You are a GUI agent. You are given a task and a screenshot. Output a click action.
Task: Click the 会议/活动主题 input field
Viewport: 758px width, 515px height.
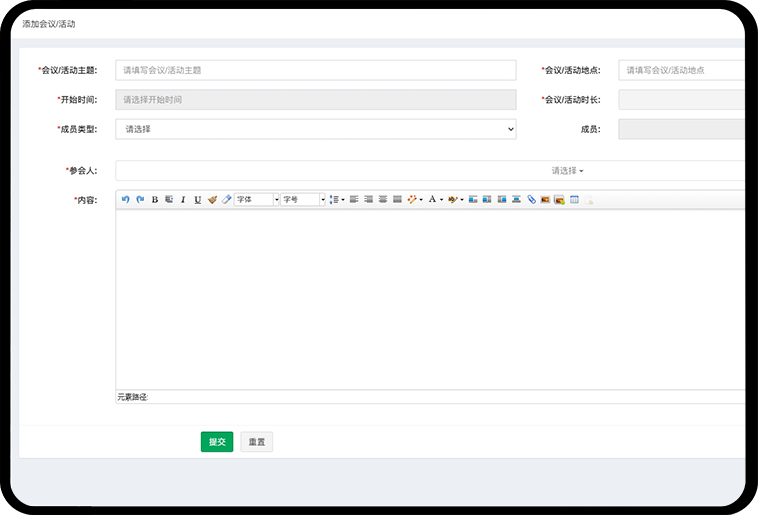click(x=315, y=70)
